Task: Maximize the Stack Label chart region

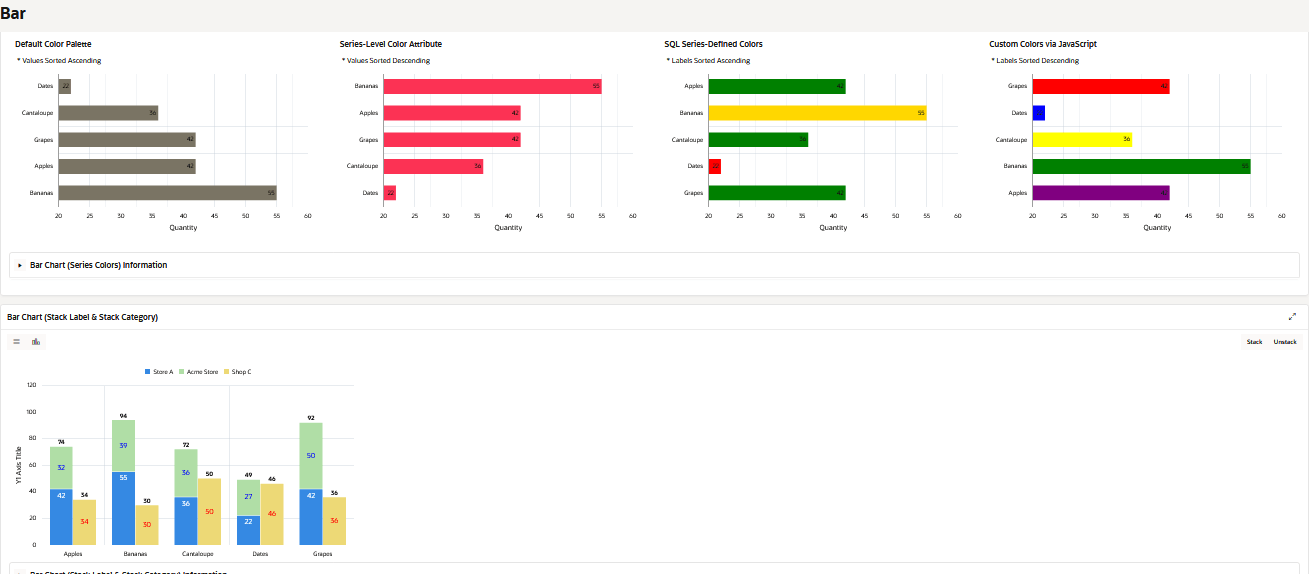Action: point(1292,316)
